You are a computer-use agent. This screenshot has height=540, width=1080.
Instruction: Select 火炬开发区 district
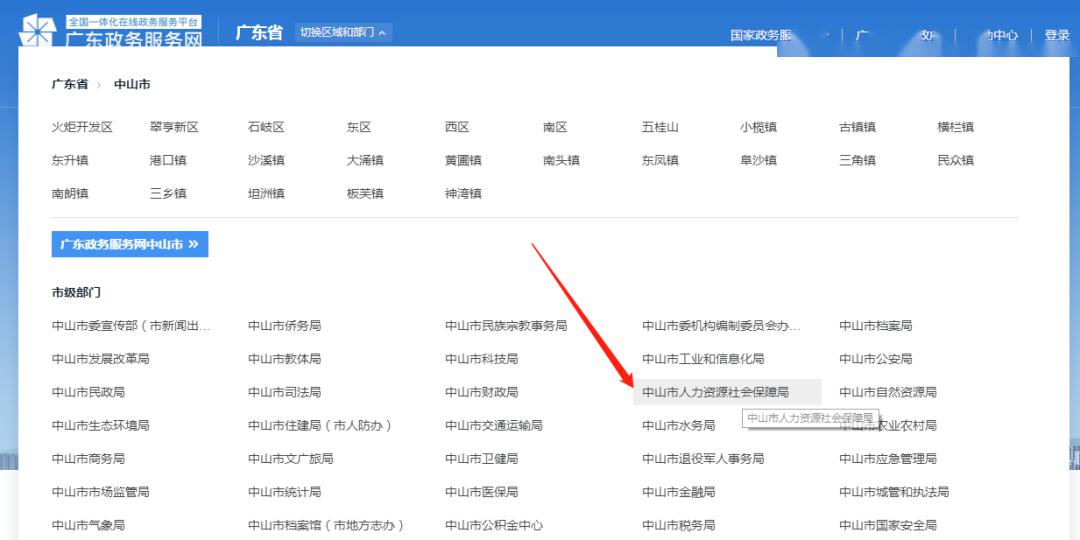coord(82,127)
